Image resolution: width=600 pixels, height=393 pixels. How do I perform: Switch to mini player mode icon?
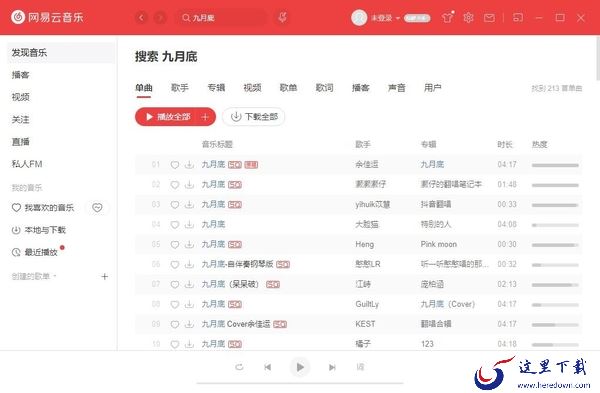[518, 18]
